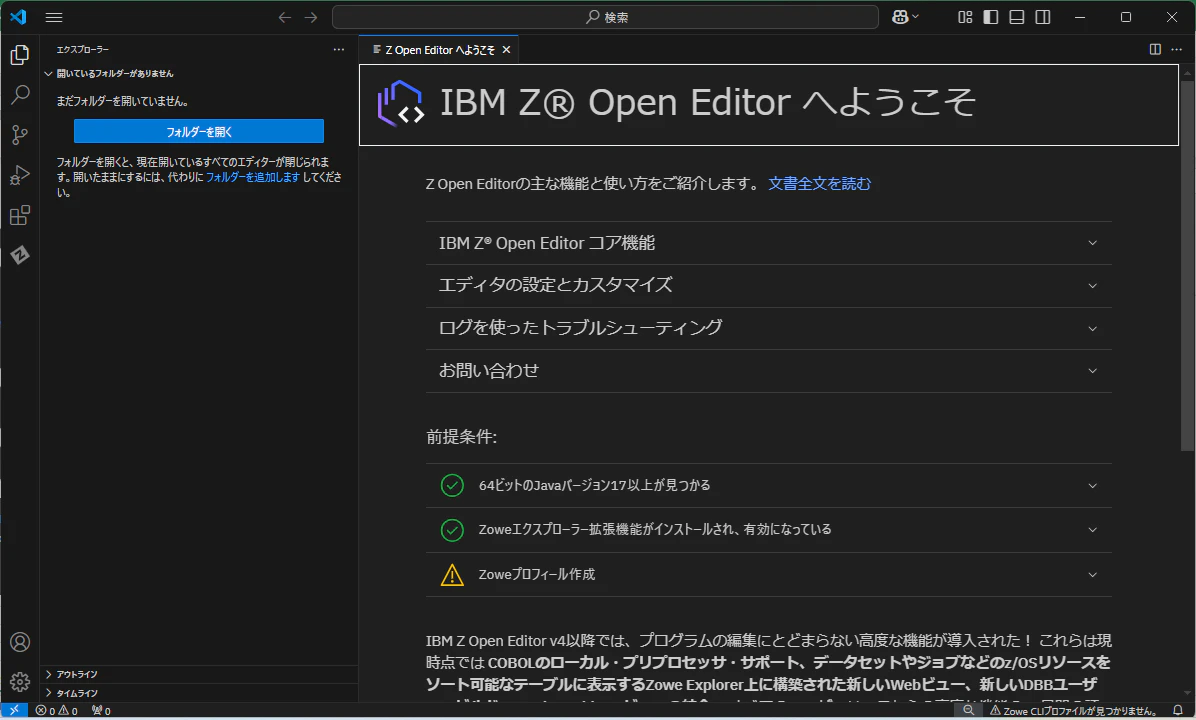Open the Search view icon
The height and width of the screenshot is (720, 1196).
20,95
